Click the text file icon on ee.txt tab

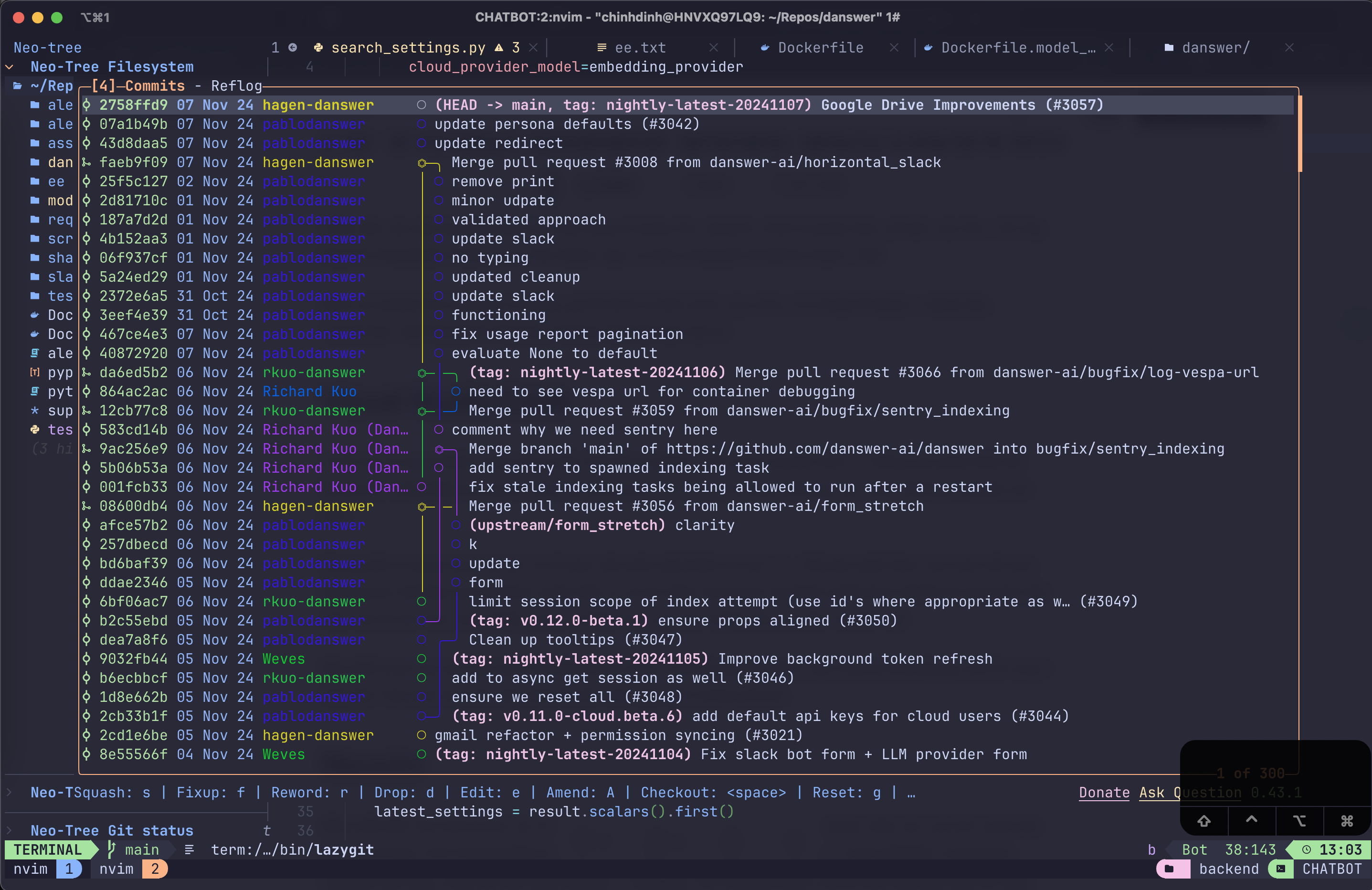click(602, 48)
